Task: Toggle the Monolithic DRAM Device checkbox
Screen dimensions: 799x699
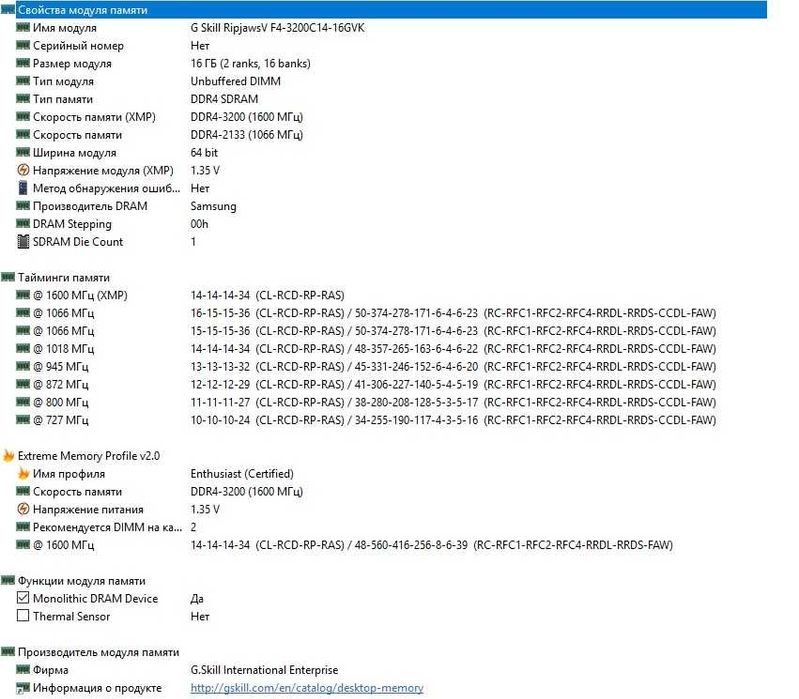Action: pos(23,597)
